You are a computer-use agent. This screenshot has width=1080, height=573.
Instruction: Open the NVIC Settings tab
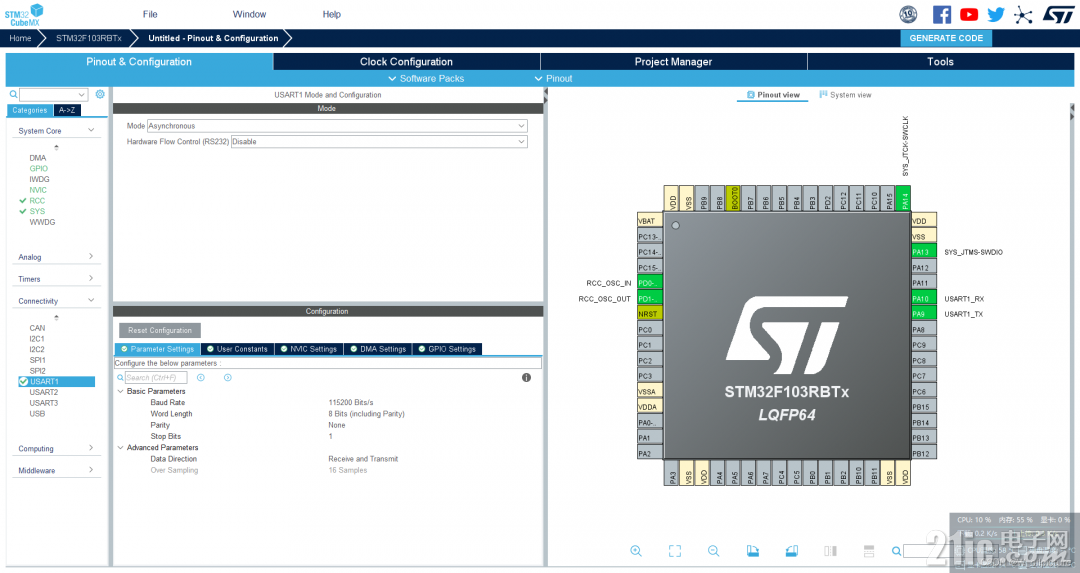click(308, 349)
